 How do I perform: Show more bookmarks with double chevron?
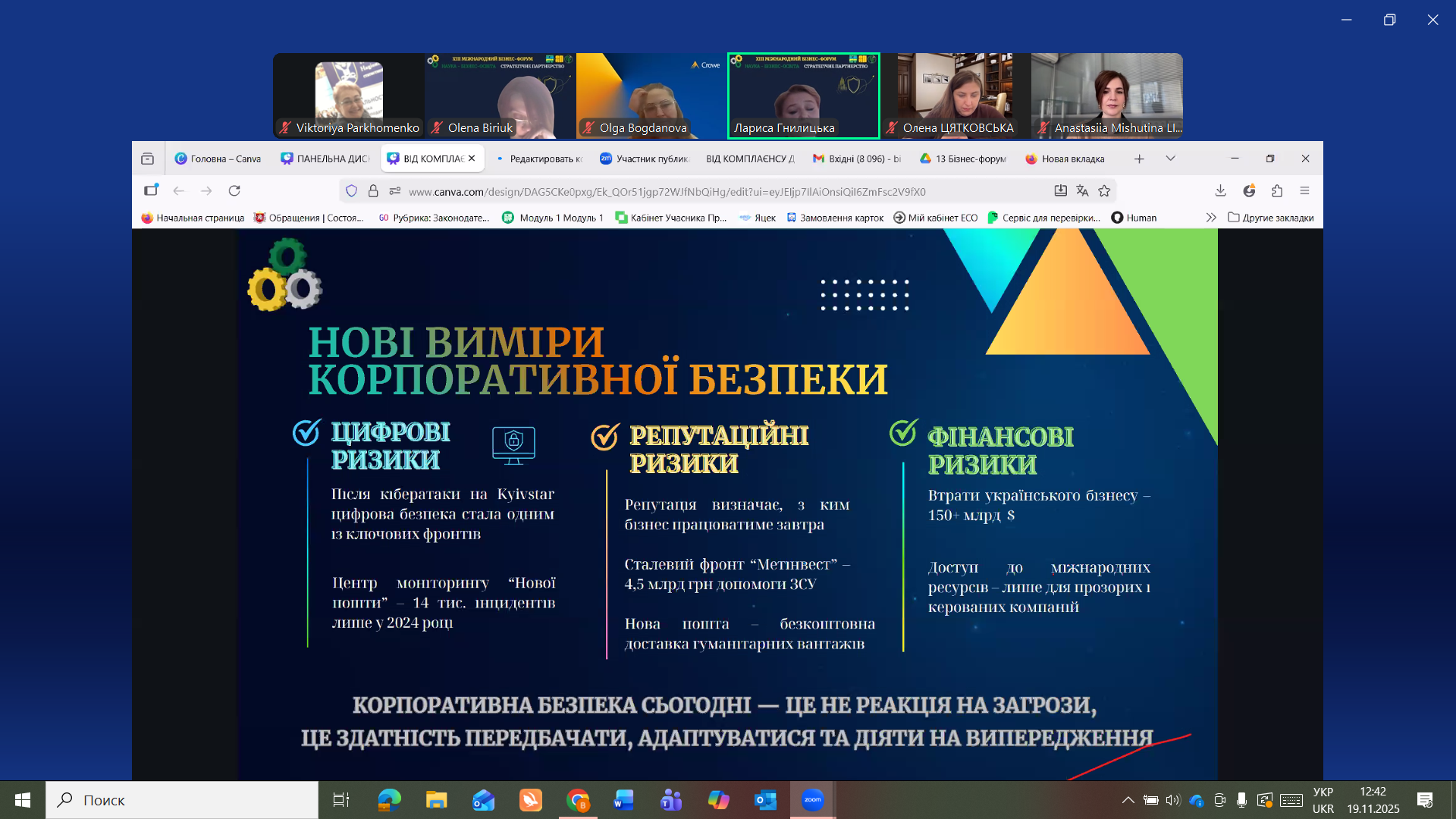pyautogui.click(x=1211, y=218)
